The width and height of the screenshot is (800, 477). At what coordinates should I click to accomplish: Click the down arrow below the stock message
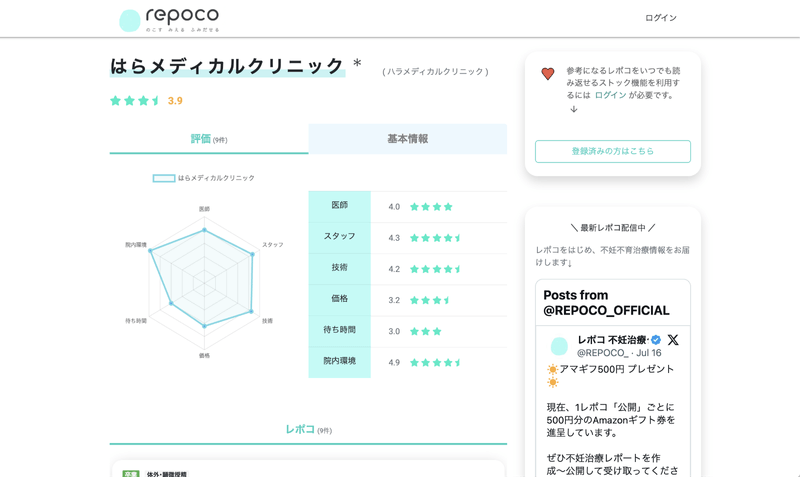(574, 109)
